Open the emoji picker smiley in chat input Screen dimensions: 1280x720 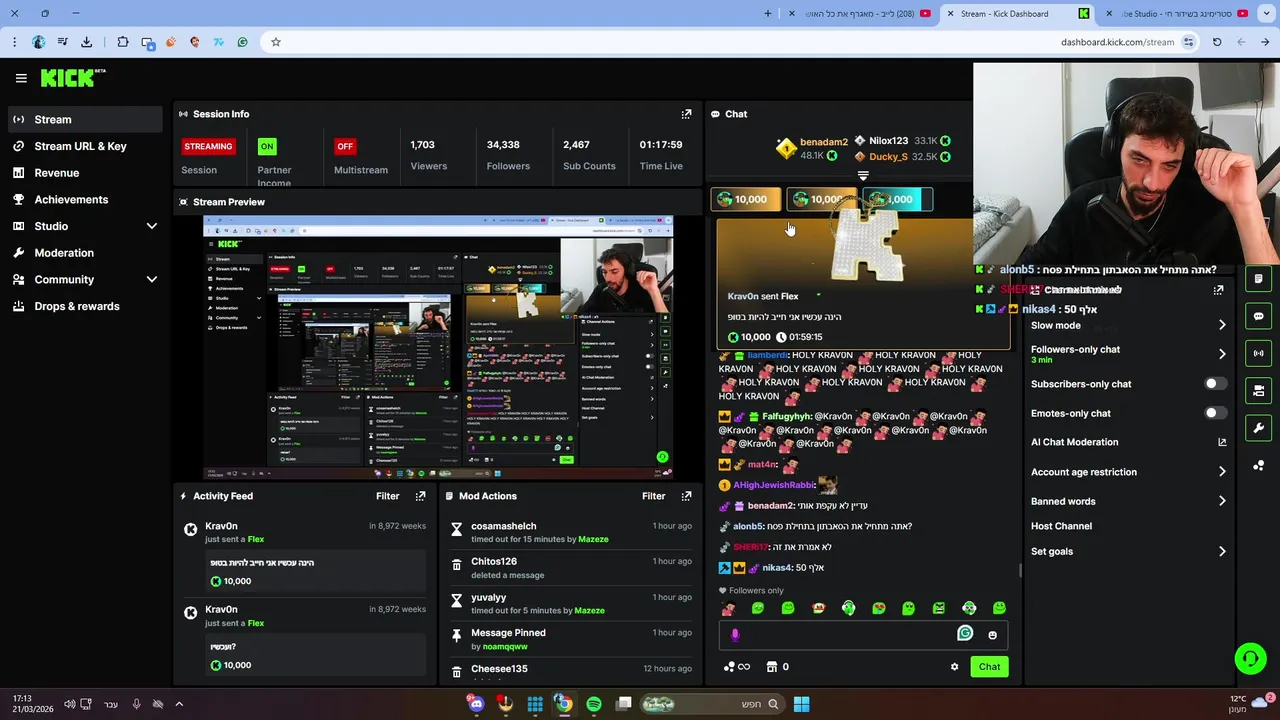(992, 635)
